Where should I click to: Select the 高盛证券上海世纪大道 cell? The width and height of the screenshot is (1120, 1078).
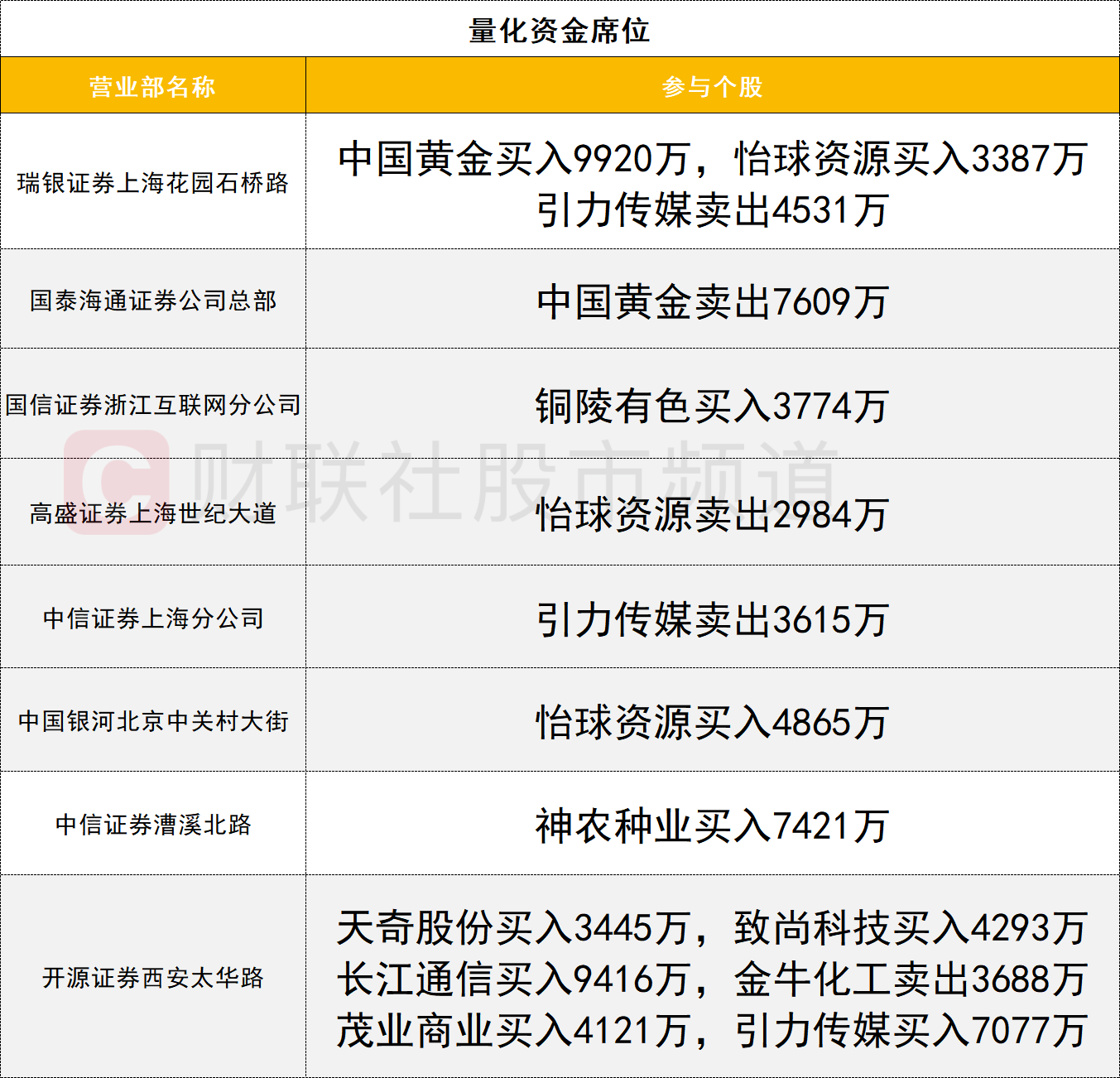click(x=152, y=513)
